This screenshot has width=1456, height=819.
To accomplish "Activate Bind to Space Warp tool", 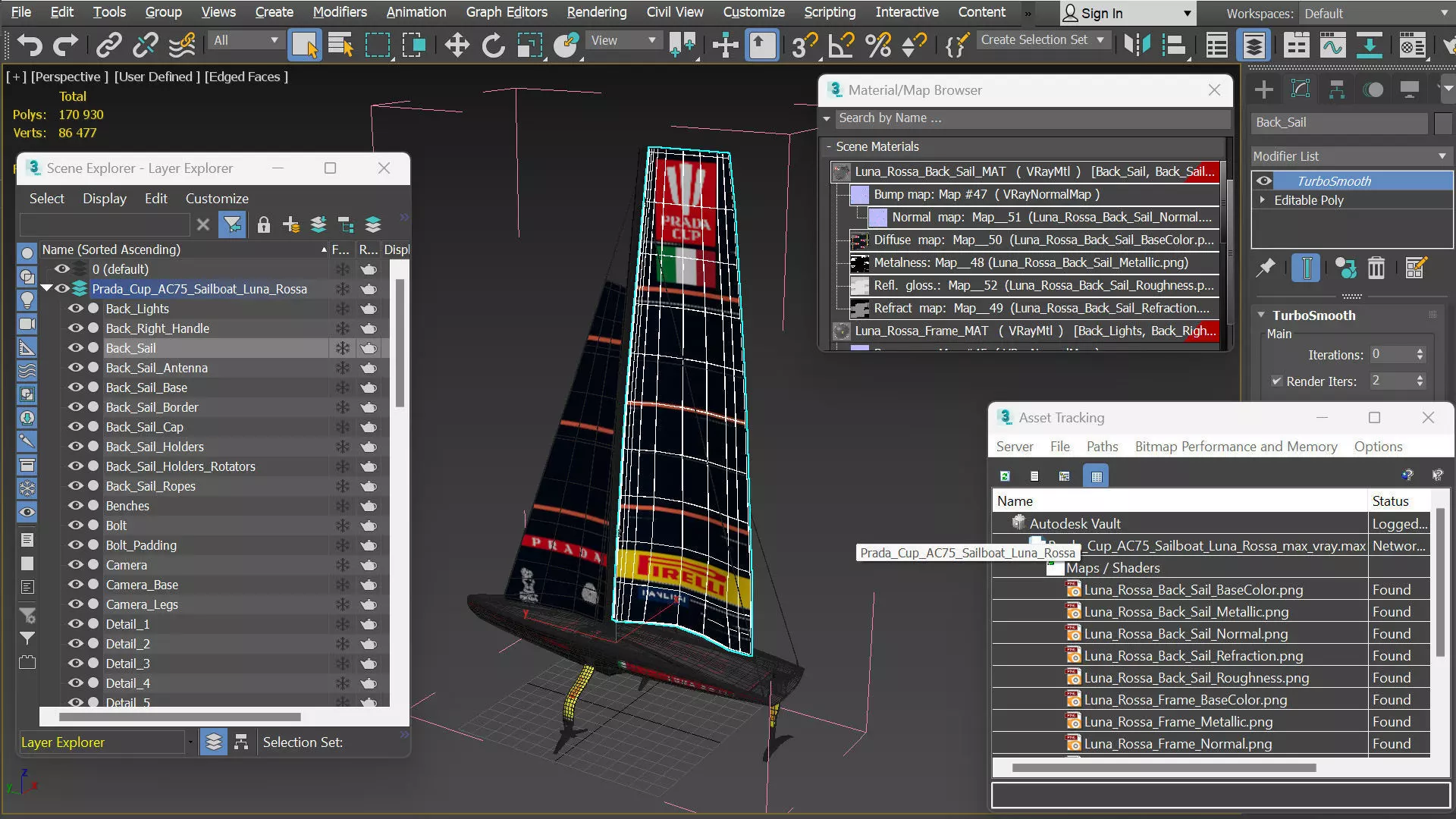I will click(182, 45).
